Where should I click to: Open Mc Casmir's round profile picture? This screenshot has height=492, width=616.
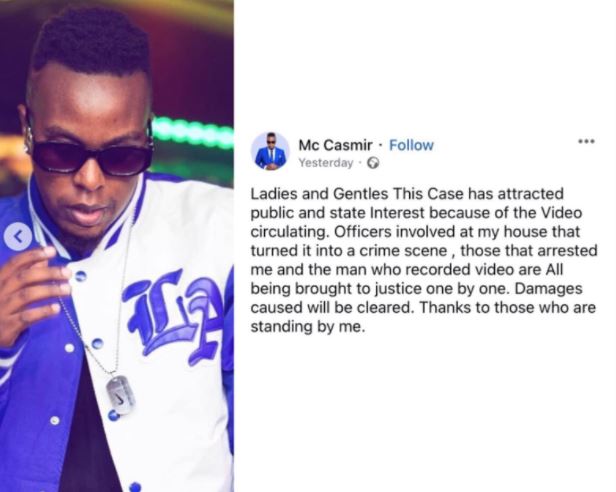[270, 151]
